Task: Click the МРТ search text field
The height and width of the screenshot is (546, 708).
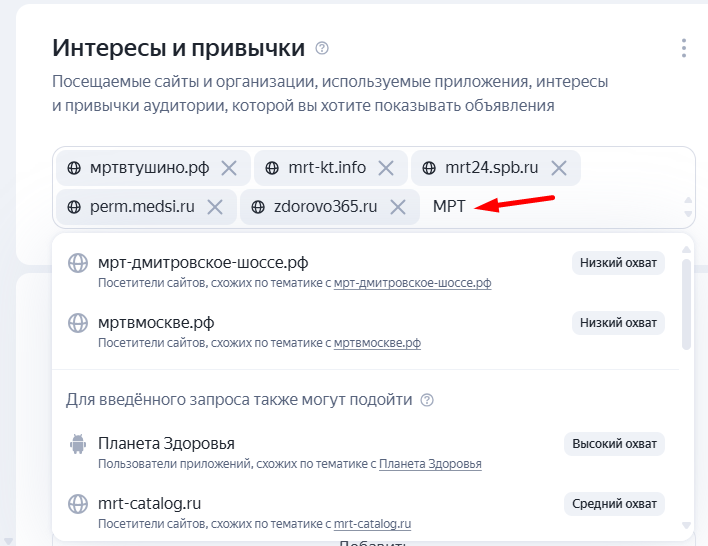Action: pos(550,207)
